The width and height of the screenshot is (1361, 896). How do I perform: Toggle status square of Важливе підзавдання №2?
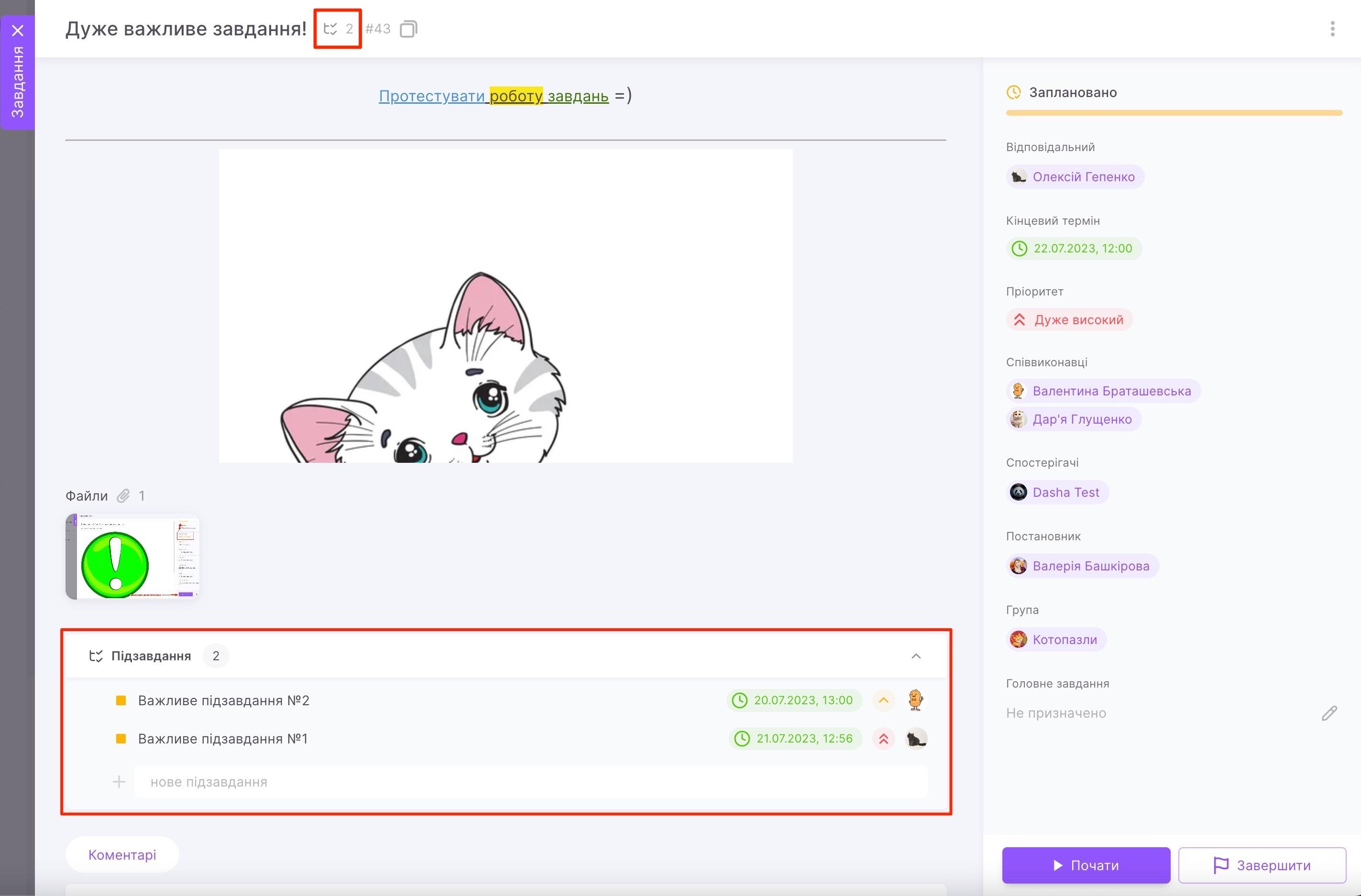click(x=121, y=700)
